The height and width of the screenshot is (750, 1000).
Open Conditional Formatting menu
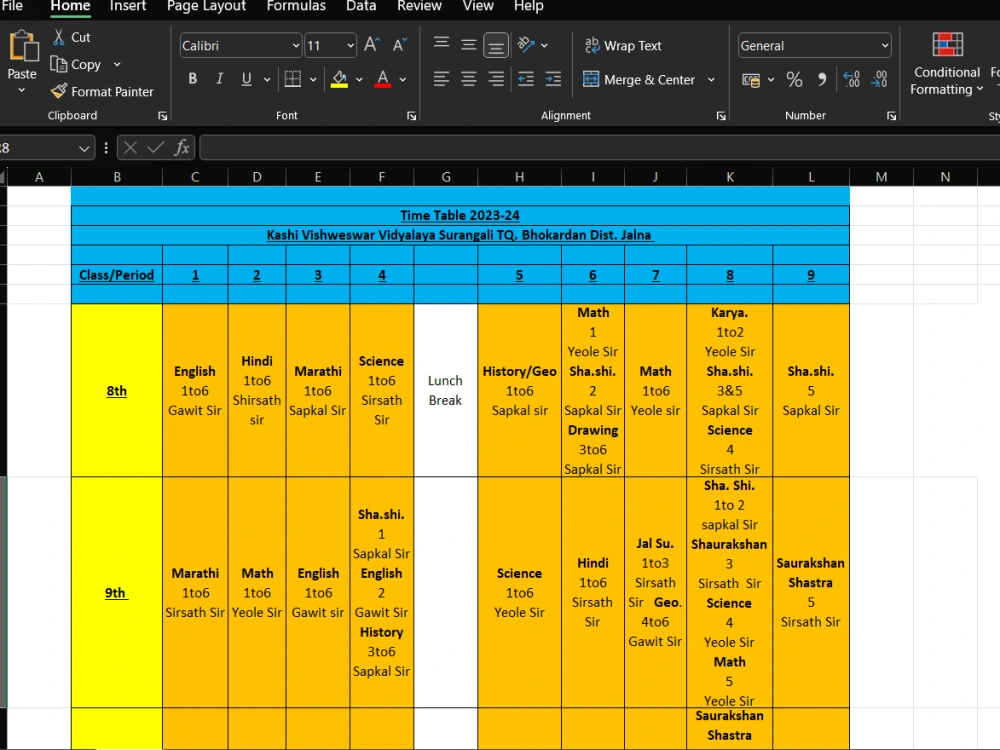coord(947,64)
